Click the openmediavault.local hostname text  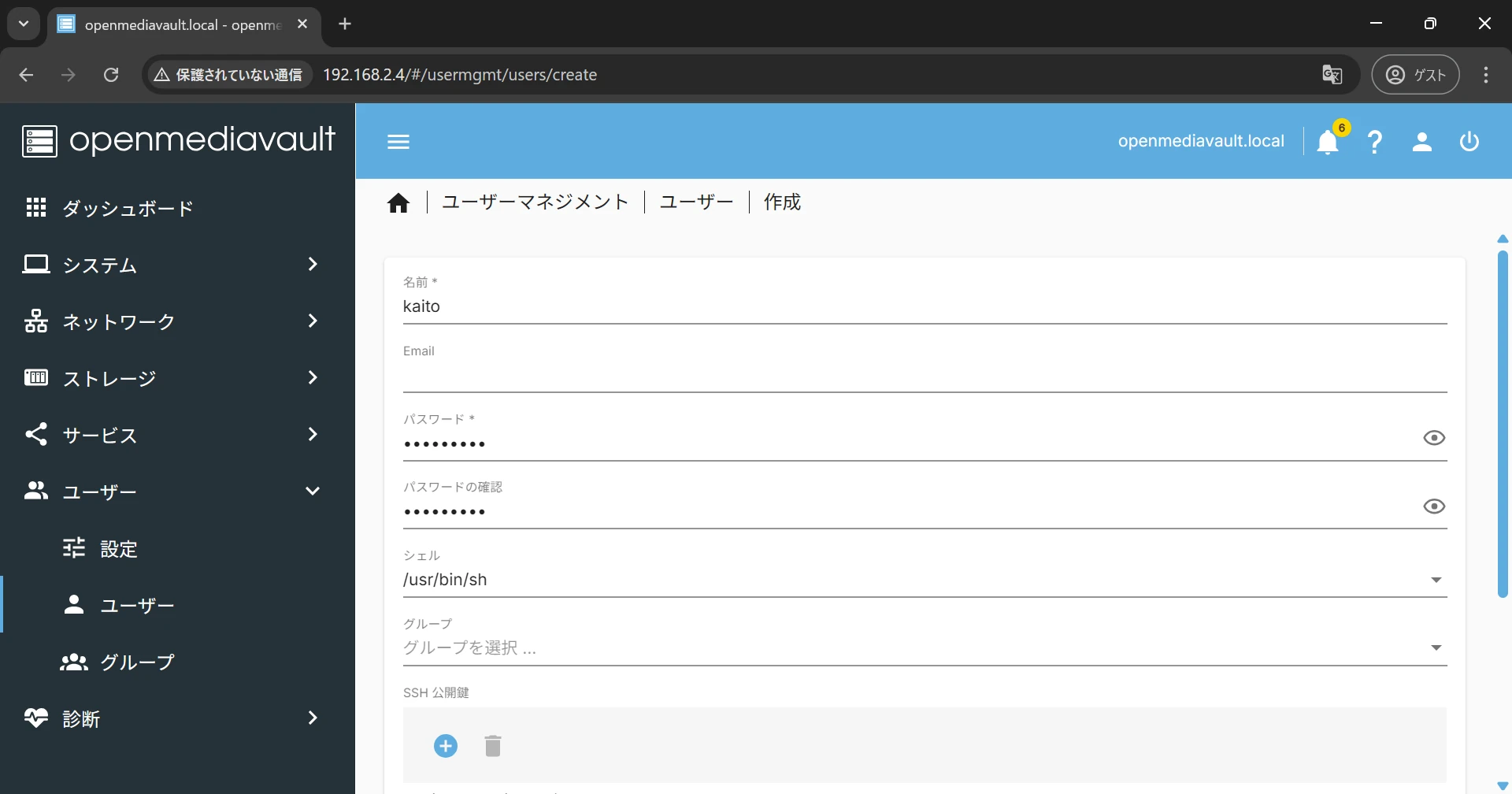pyautogui.click(x=1201, y=141)
